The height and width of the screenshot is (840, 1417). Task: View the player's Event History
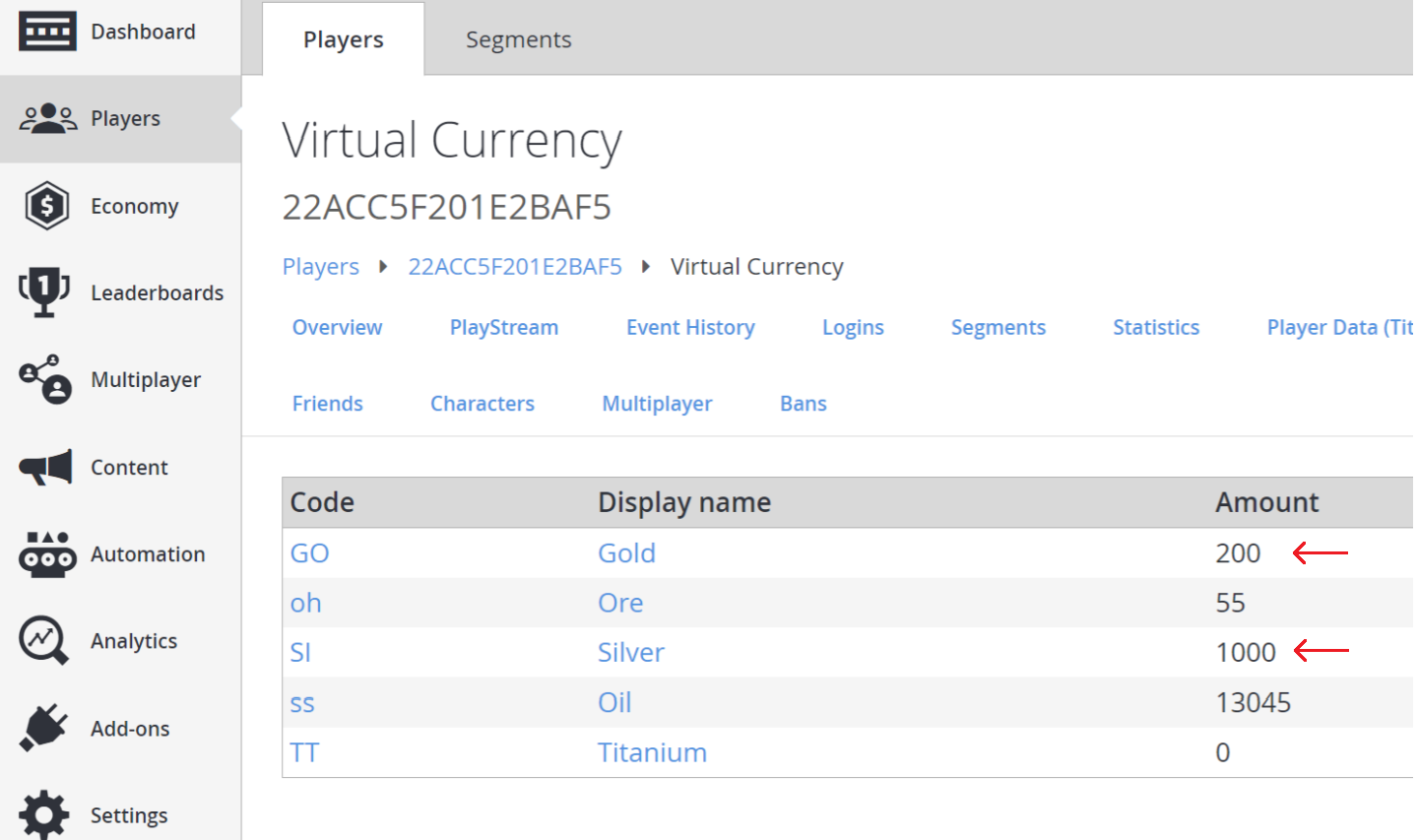[690, 327]
